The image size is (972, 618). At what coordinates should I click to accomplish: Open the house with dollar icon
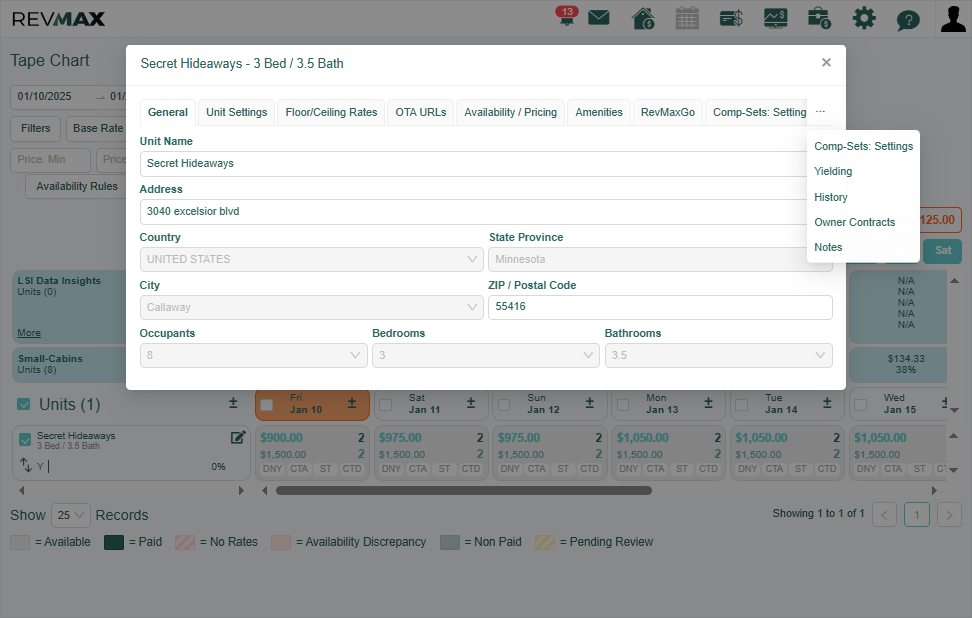click(643, 18)
